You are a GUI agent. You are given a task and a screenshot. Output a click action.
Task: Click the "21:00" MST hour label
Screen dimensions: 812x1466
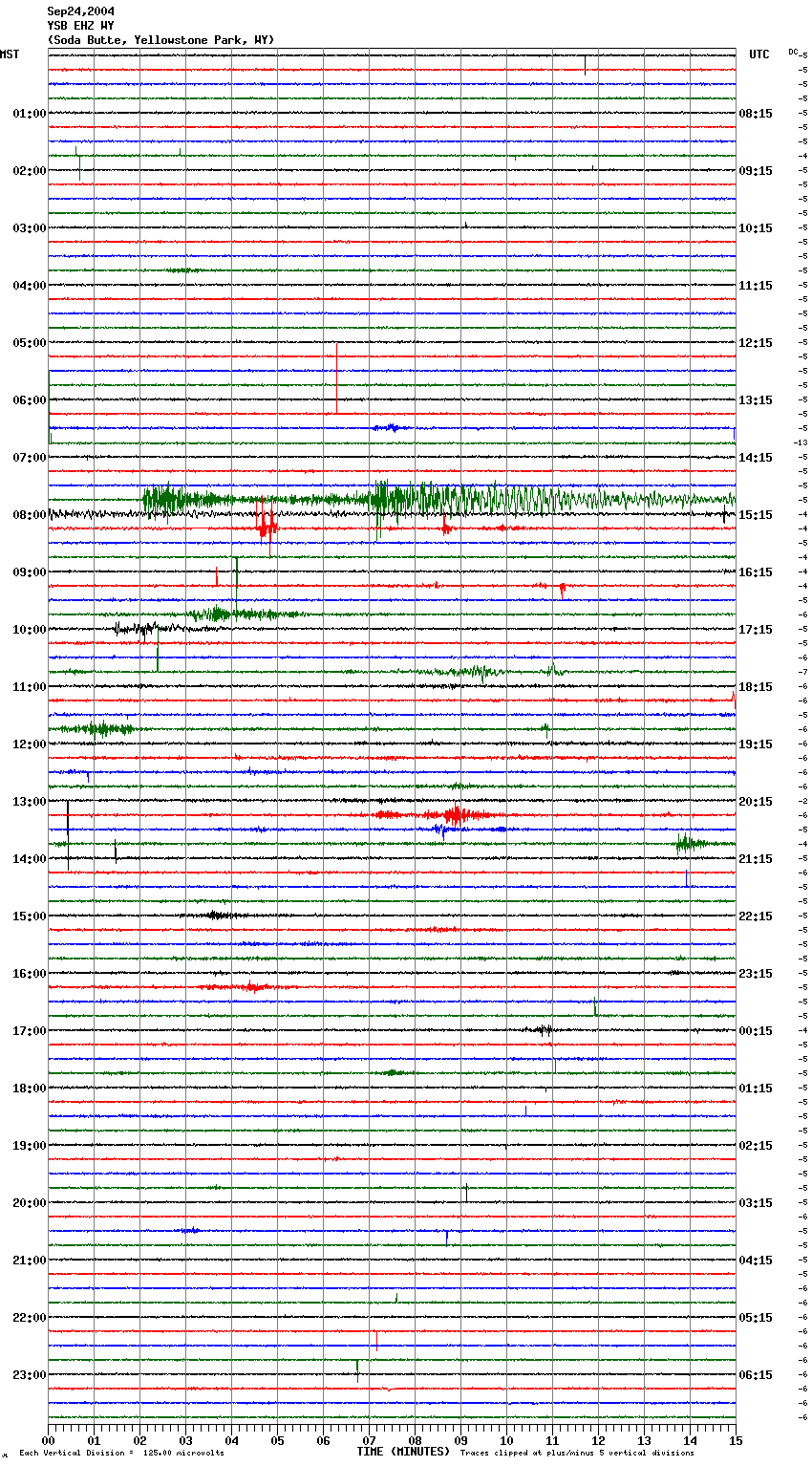30,1261
